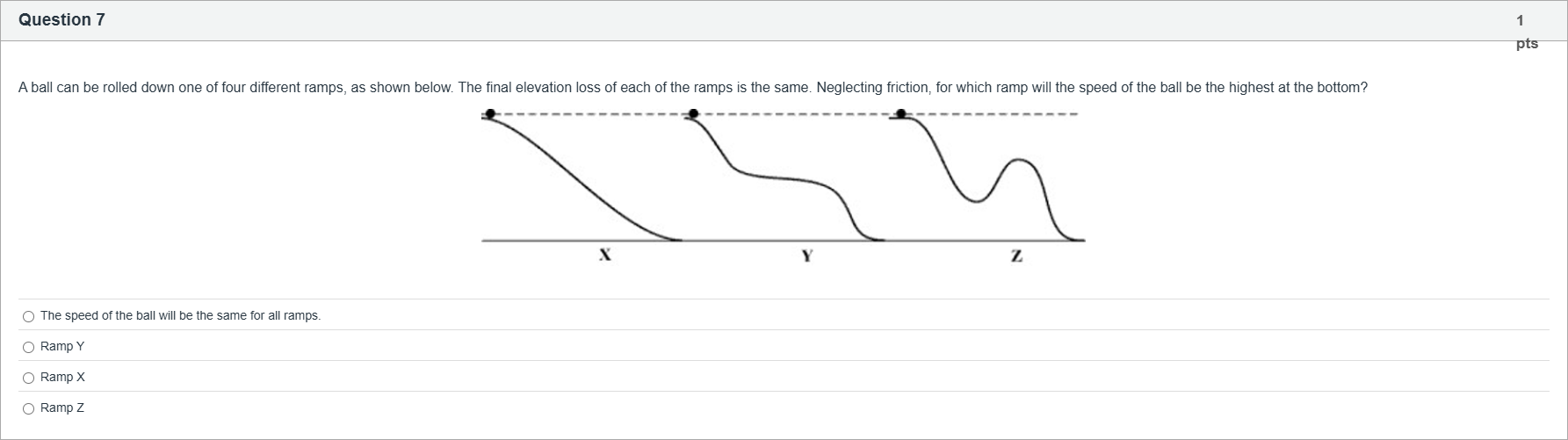Choose the Ramp X radio option
Viewport: 1568px width, 440px height.
(x=29, y=378)
